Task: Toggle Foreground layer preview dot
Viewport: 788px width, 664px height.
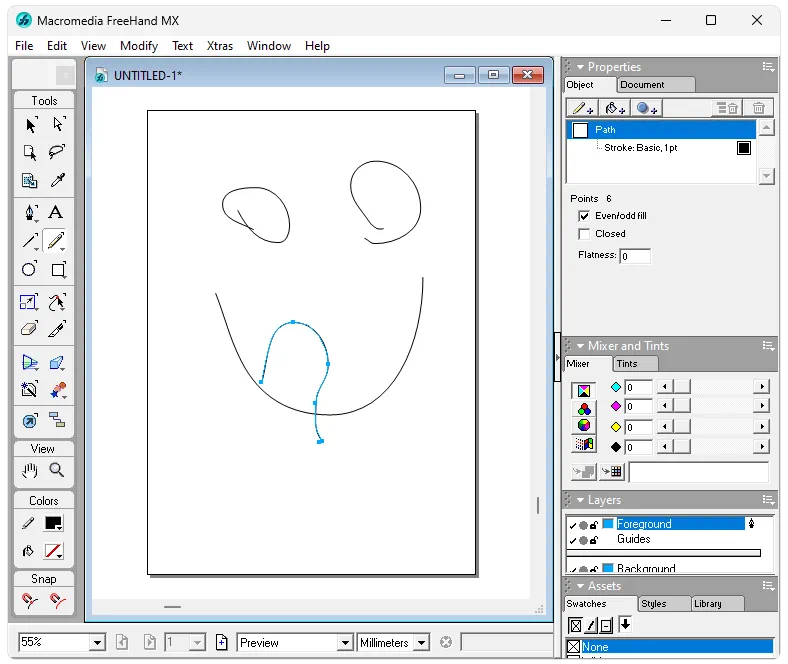Action: click(583, 525)
